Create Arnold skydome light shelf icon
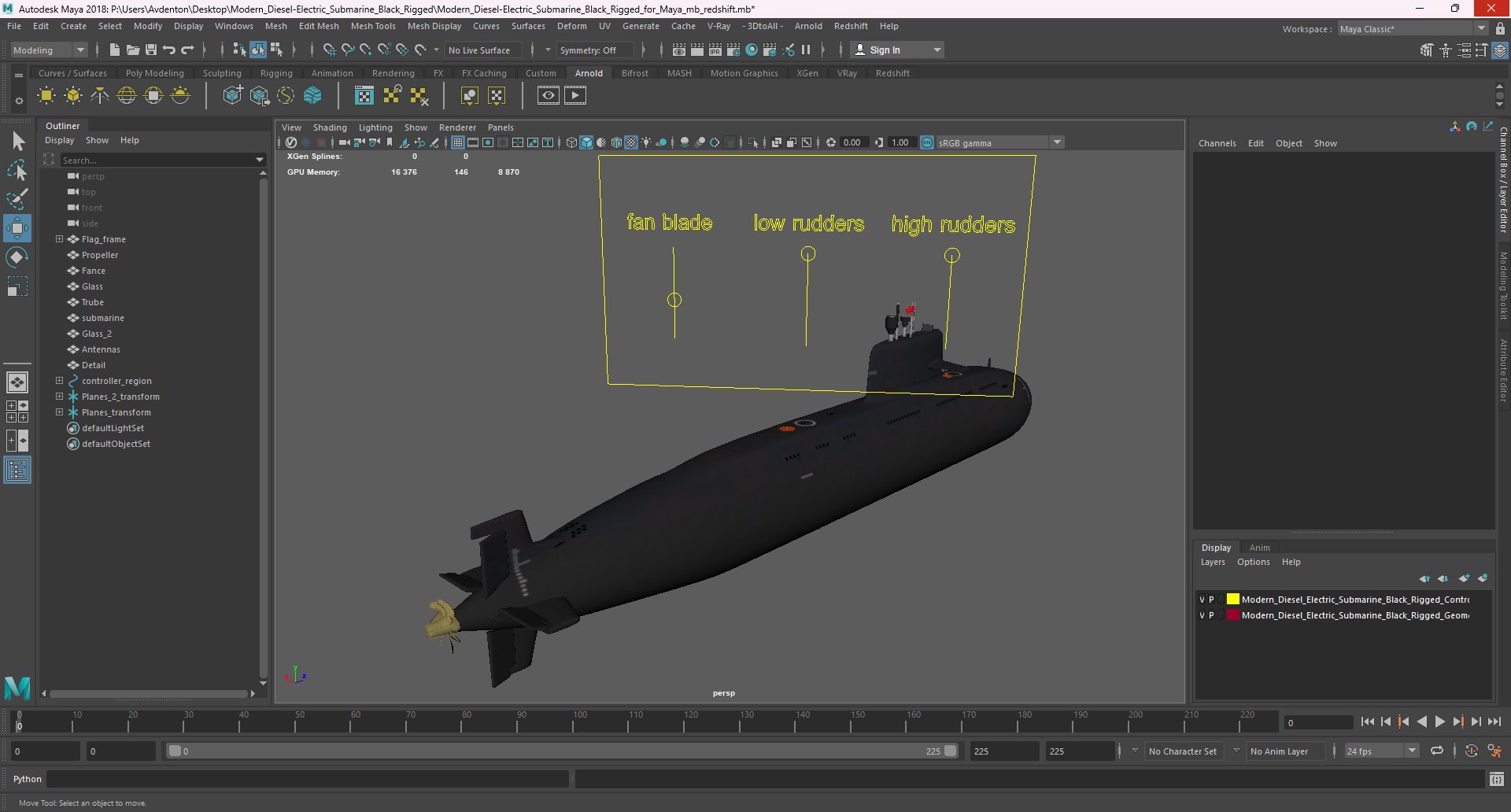This screenshot has height=812, width=1511. (127, 96)
